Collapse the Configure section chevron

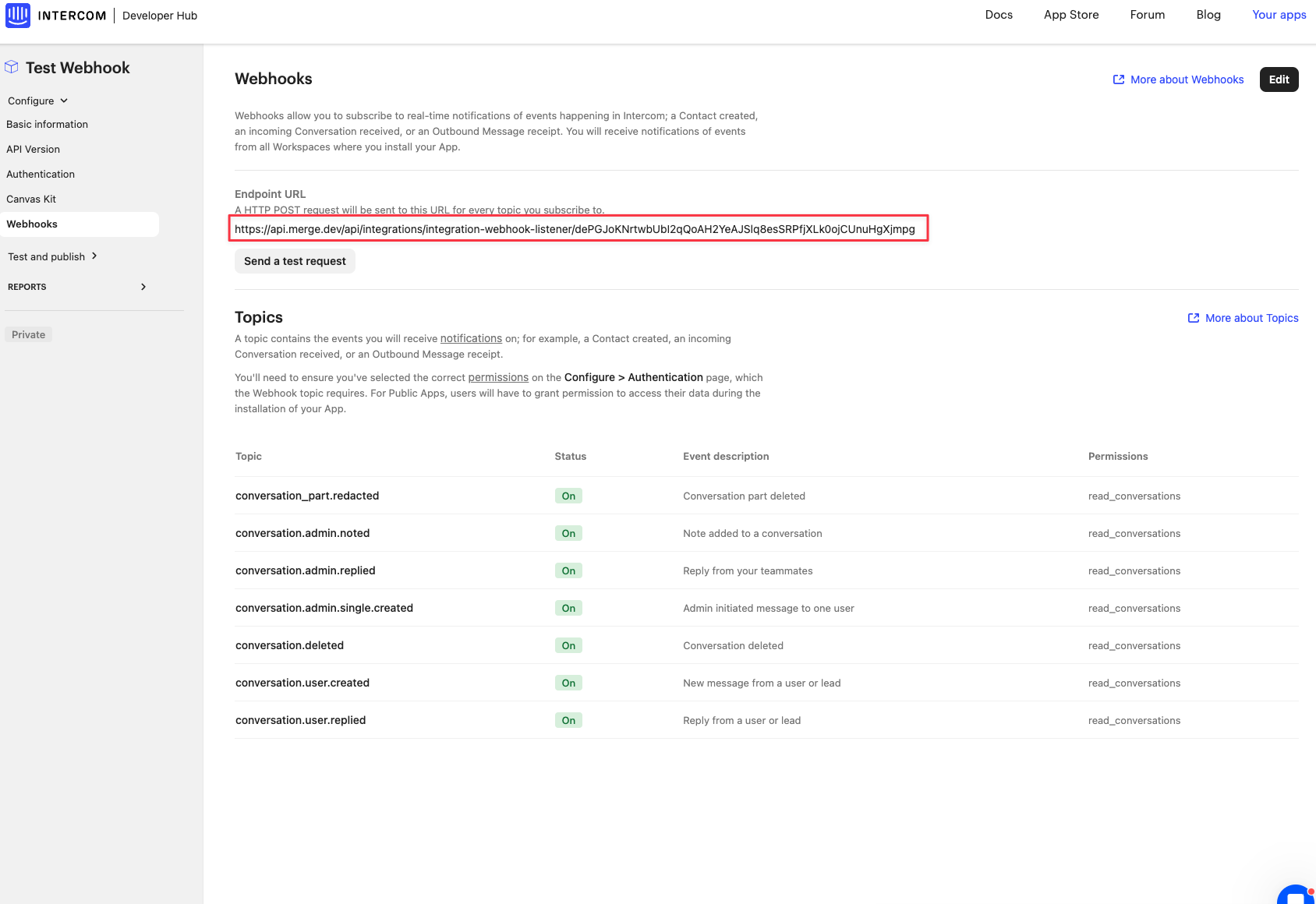pos(64,101)
